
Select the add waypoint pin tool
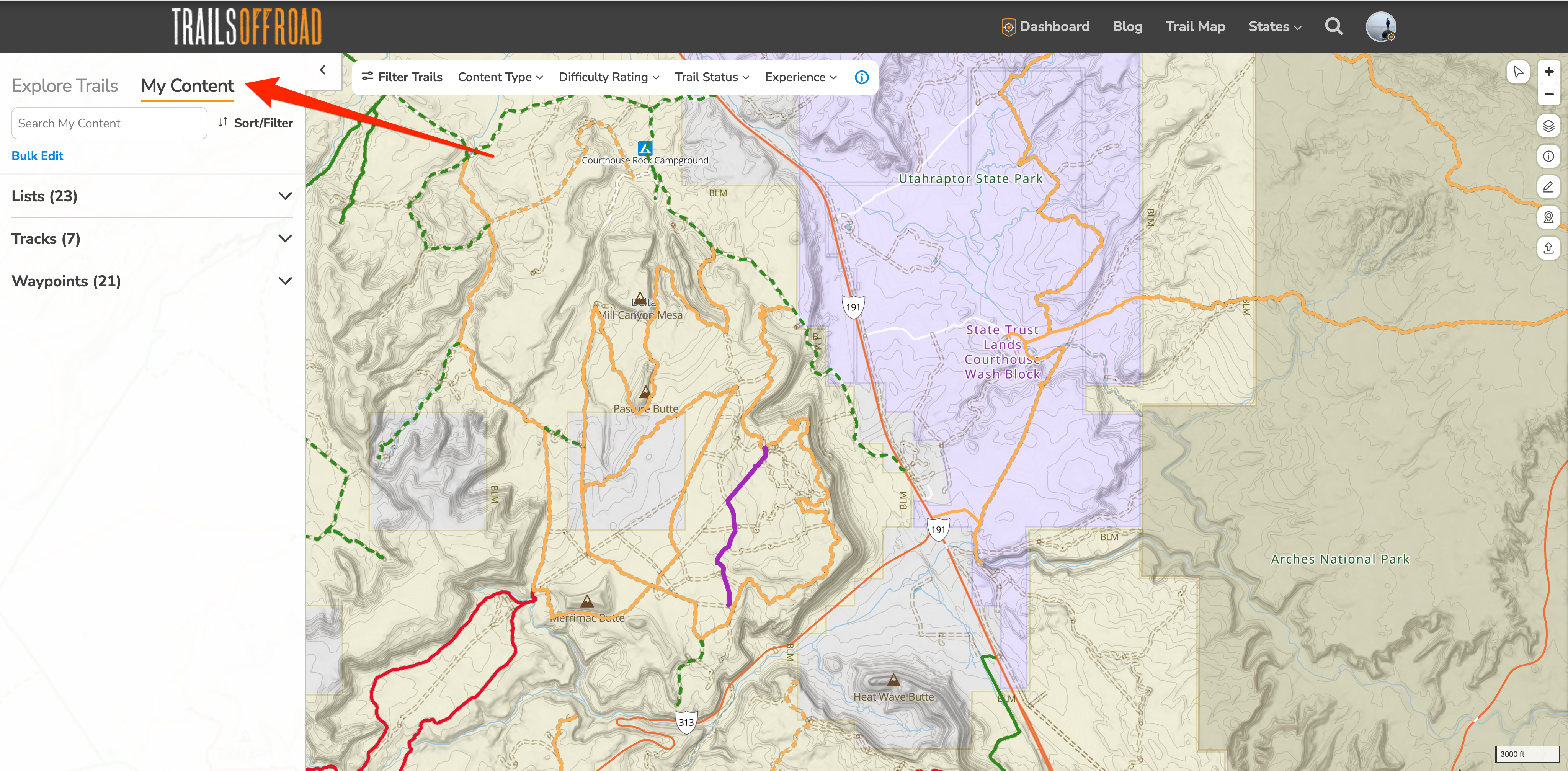(1548, 217)
